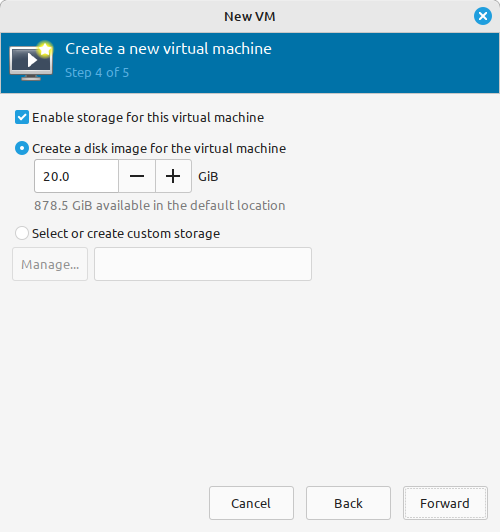Click the Step 4 of 5 label
The height and width of the screenshot is (532, 500).
point(97,73)
